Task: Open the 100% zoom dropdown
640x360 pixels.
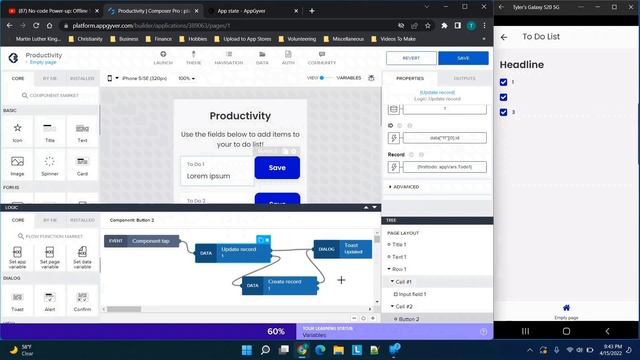Action: pos(186,78)
